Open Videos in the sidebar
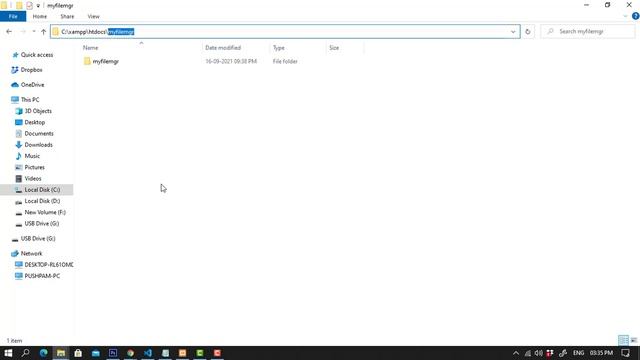The width and height of the screenshot is (640, 360). click(33, 179)
